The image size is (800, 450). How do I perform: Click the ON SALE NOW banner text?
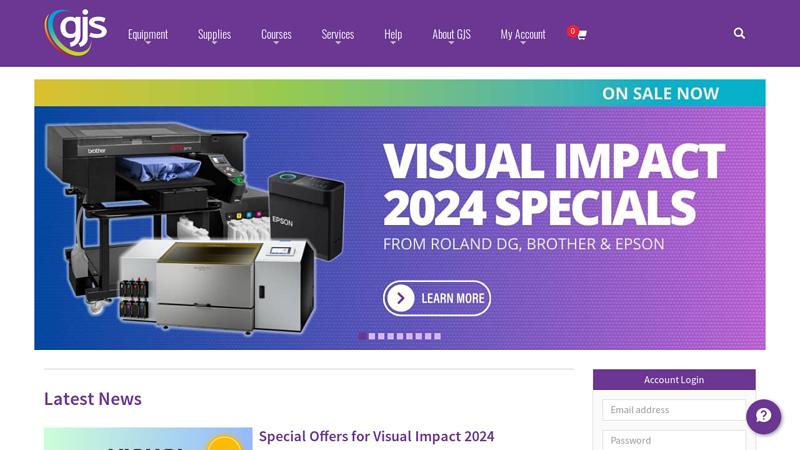point(660,93)
